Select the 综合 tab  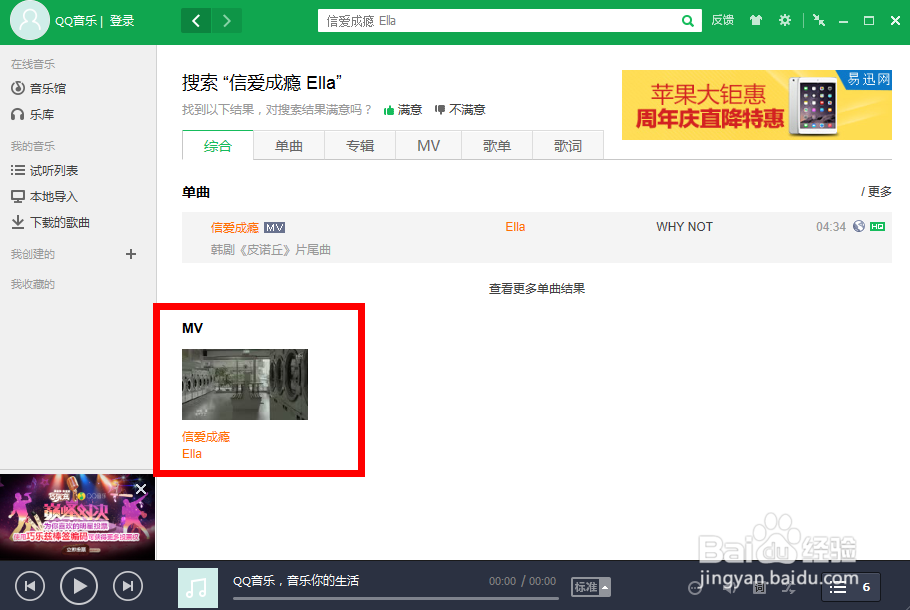[x=218, y=146]
